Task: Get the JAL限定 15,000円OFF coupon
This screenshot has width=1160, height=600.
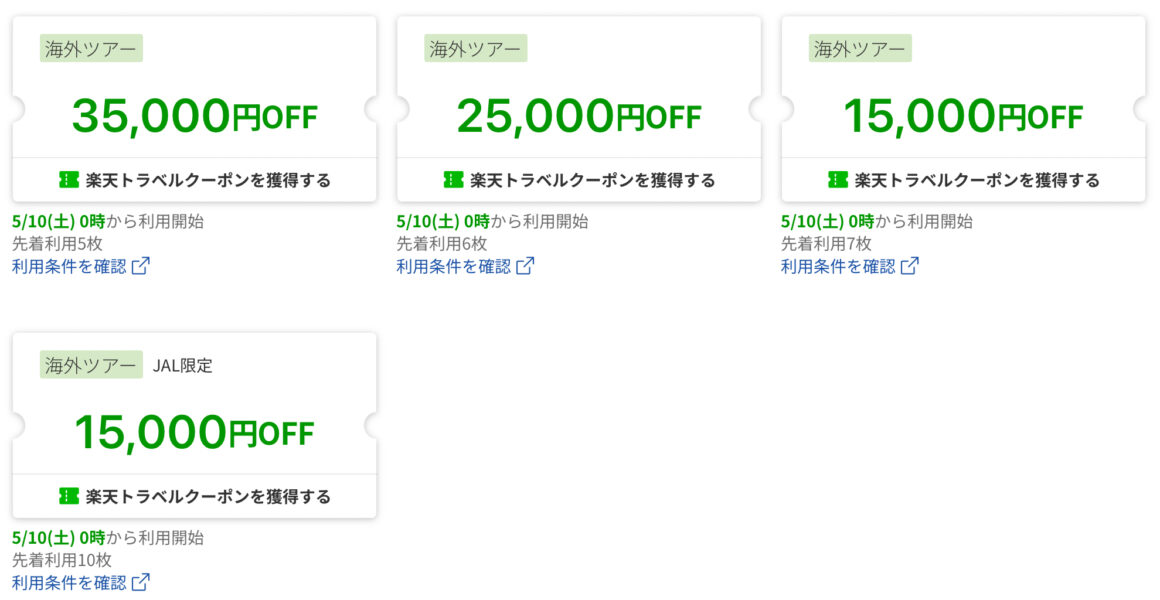Action: click(195, 496)
